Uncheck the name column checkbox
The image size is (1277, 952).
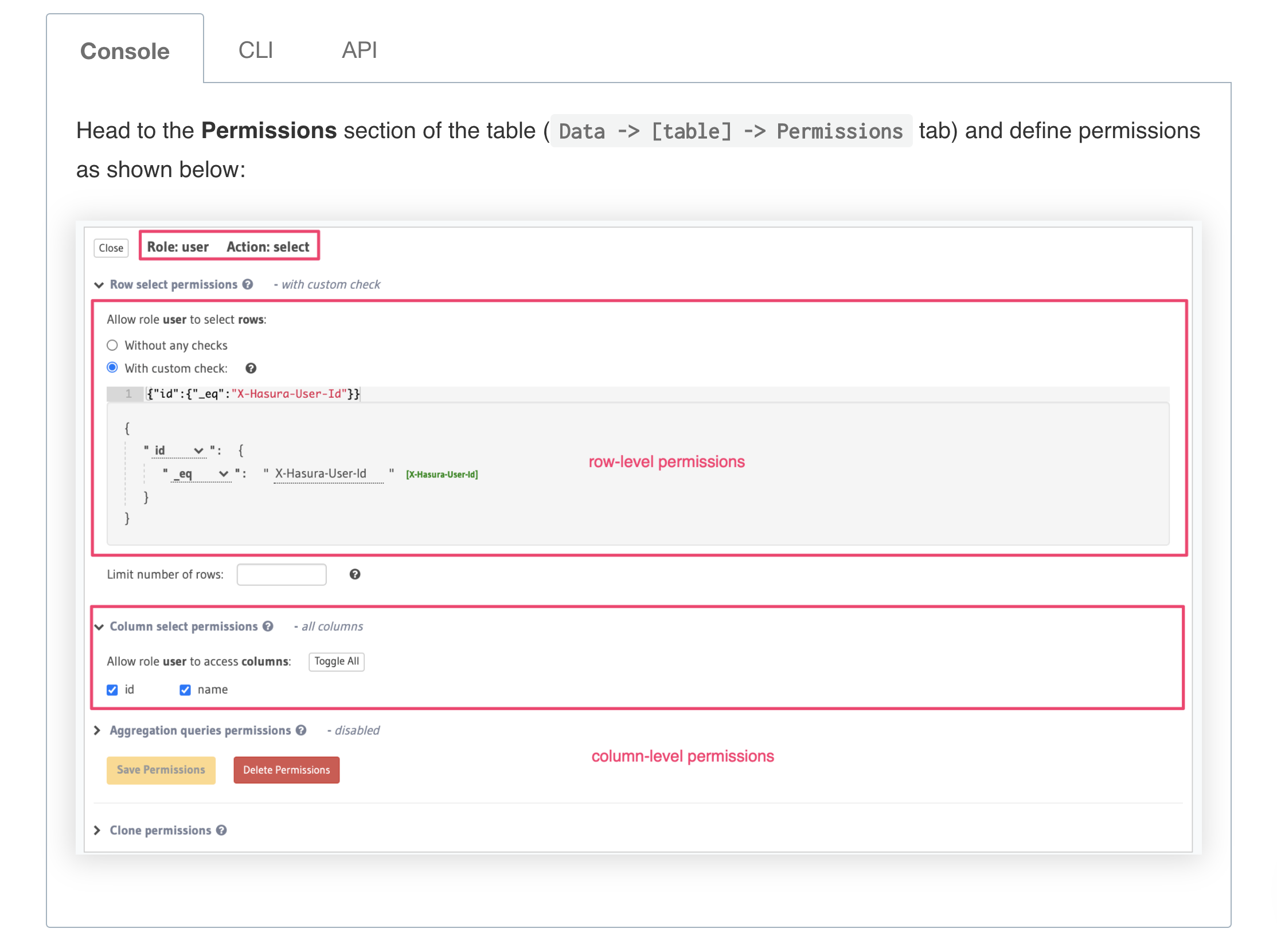tap(185, 690)
